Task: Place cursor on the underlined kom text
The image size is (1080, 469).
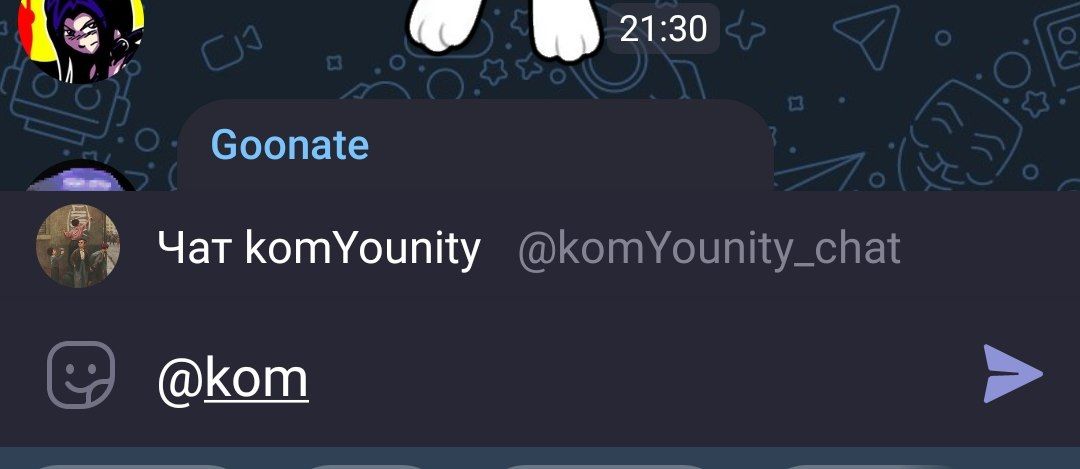Action: coord(256,378)
